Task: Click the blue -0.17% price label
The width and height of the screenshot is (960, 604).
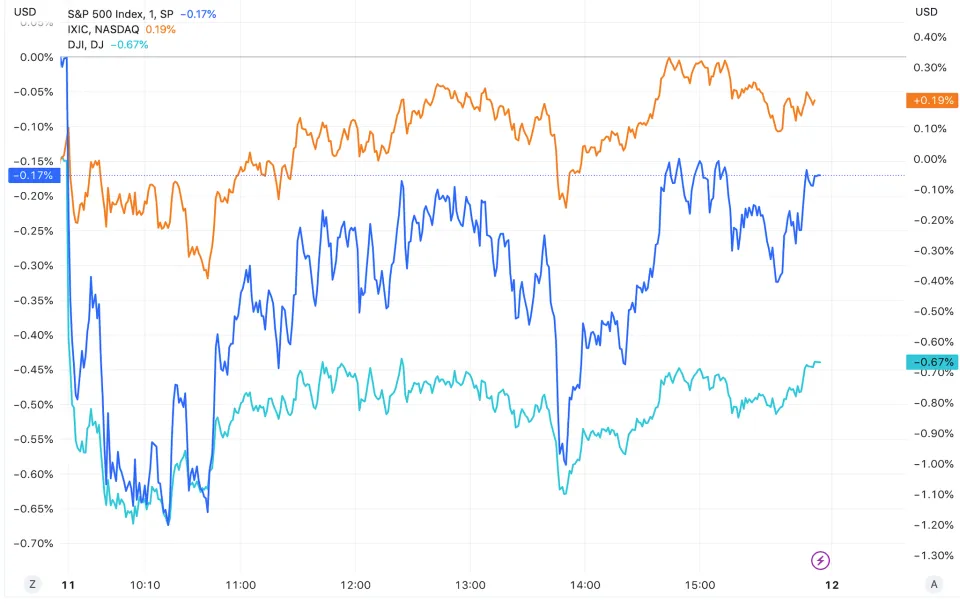Action: coord(33,175)
